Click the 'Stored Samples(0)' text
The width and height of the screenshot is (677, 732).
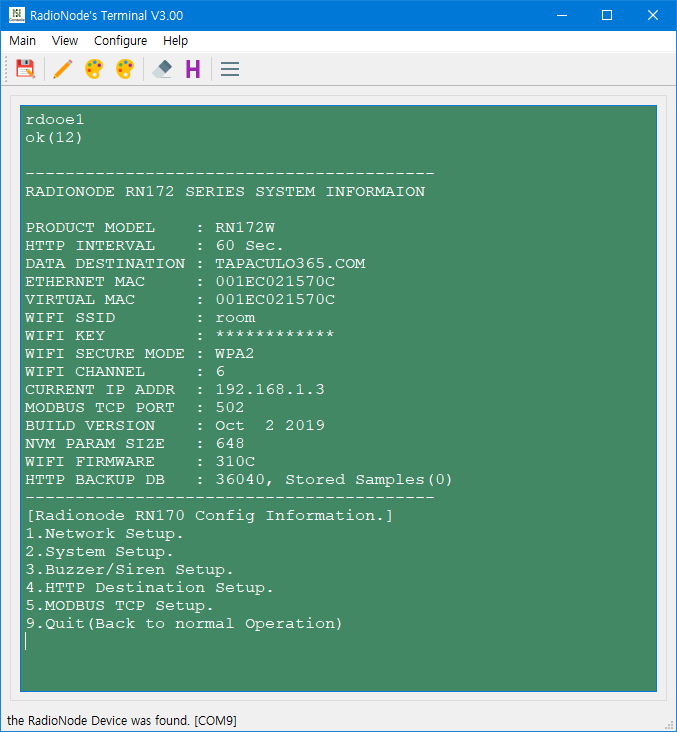369,480
